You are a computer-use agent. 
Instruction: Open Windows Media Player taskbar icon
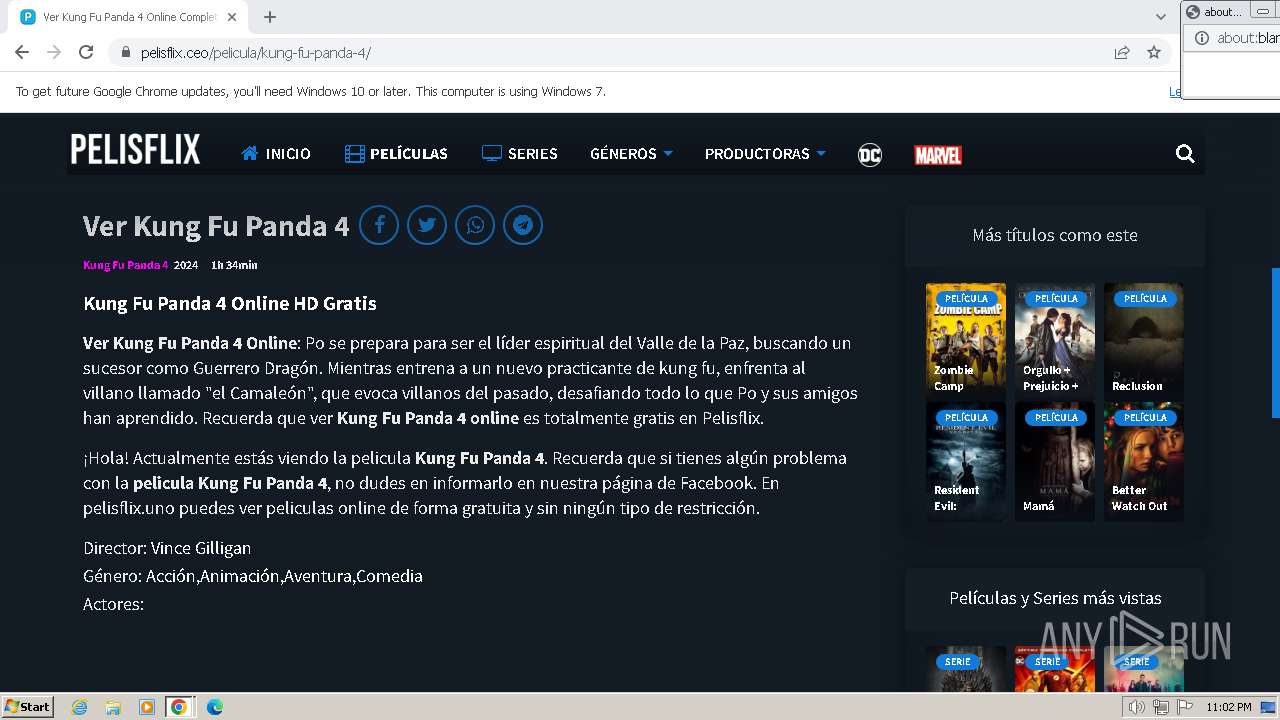[x=147, y=707]
